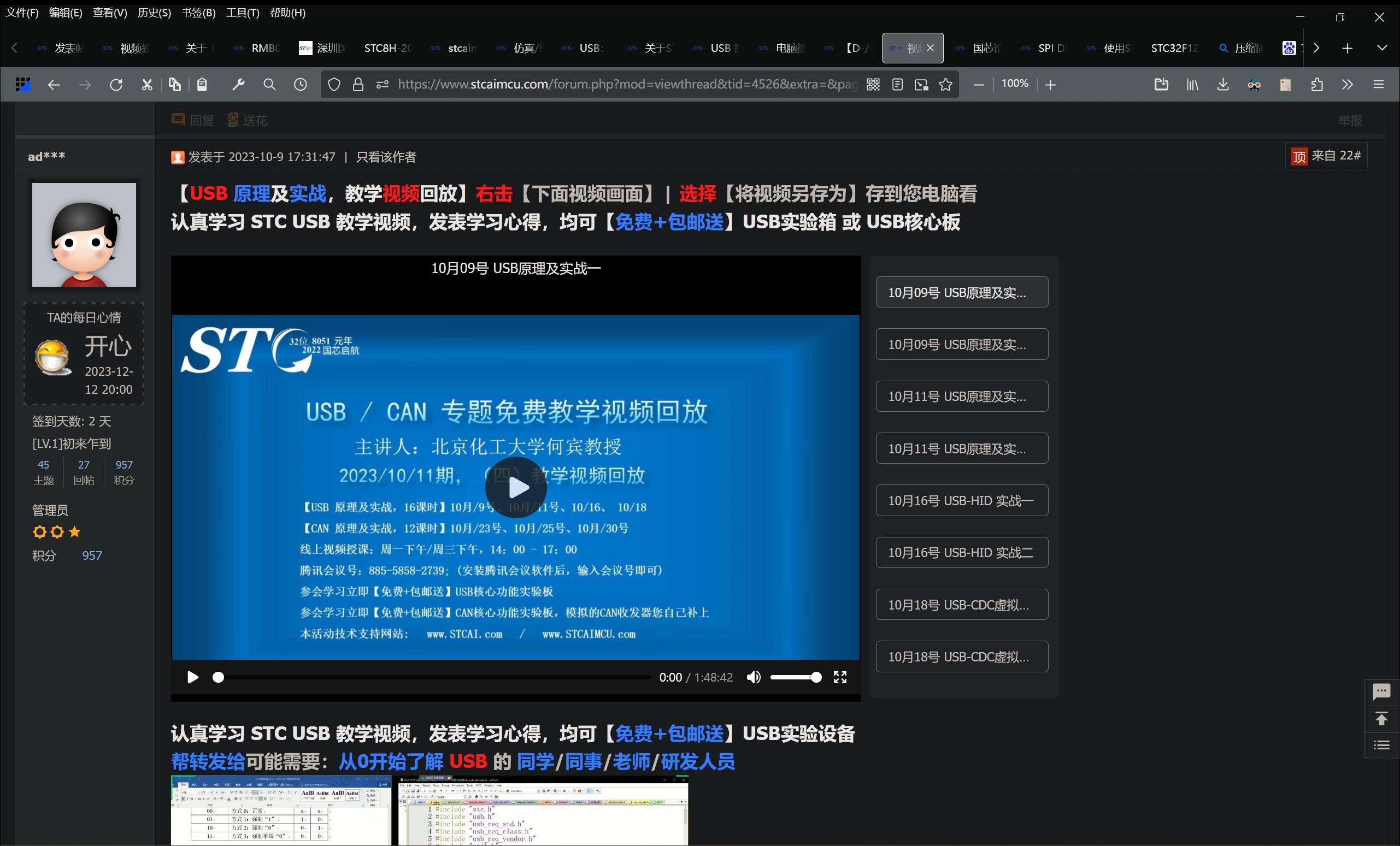This screenshot has height=846, width=1400.
Task: Adjust the video volume slider
Action: [796, 677]
